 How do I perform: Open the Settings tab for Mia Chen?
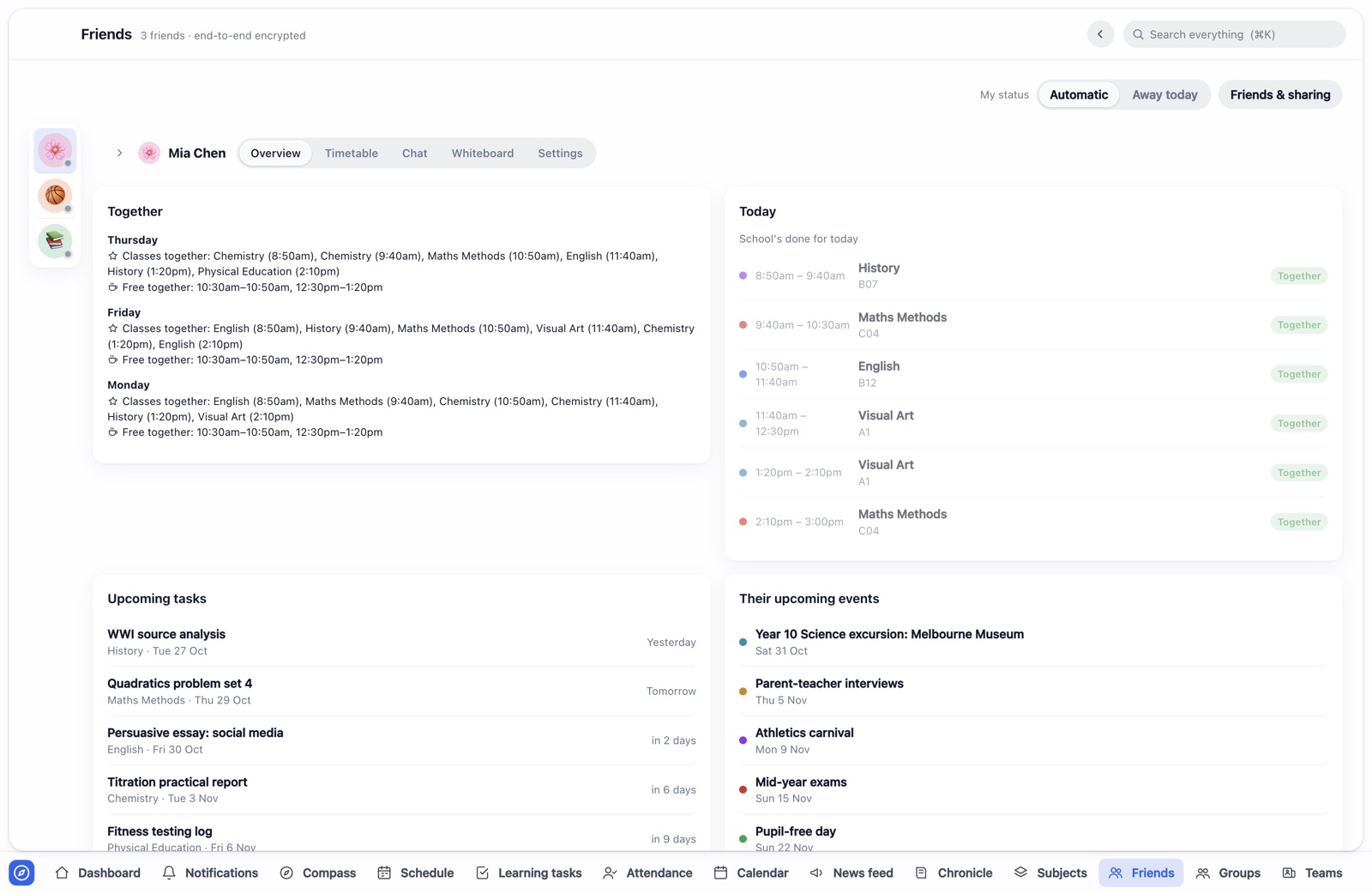(560, 153)
